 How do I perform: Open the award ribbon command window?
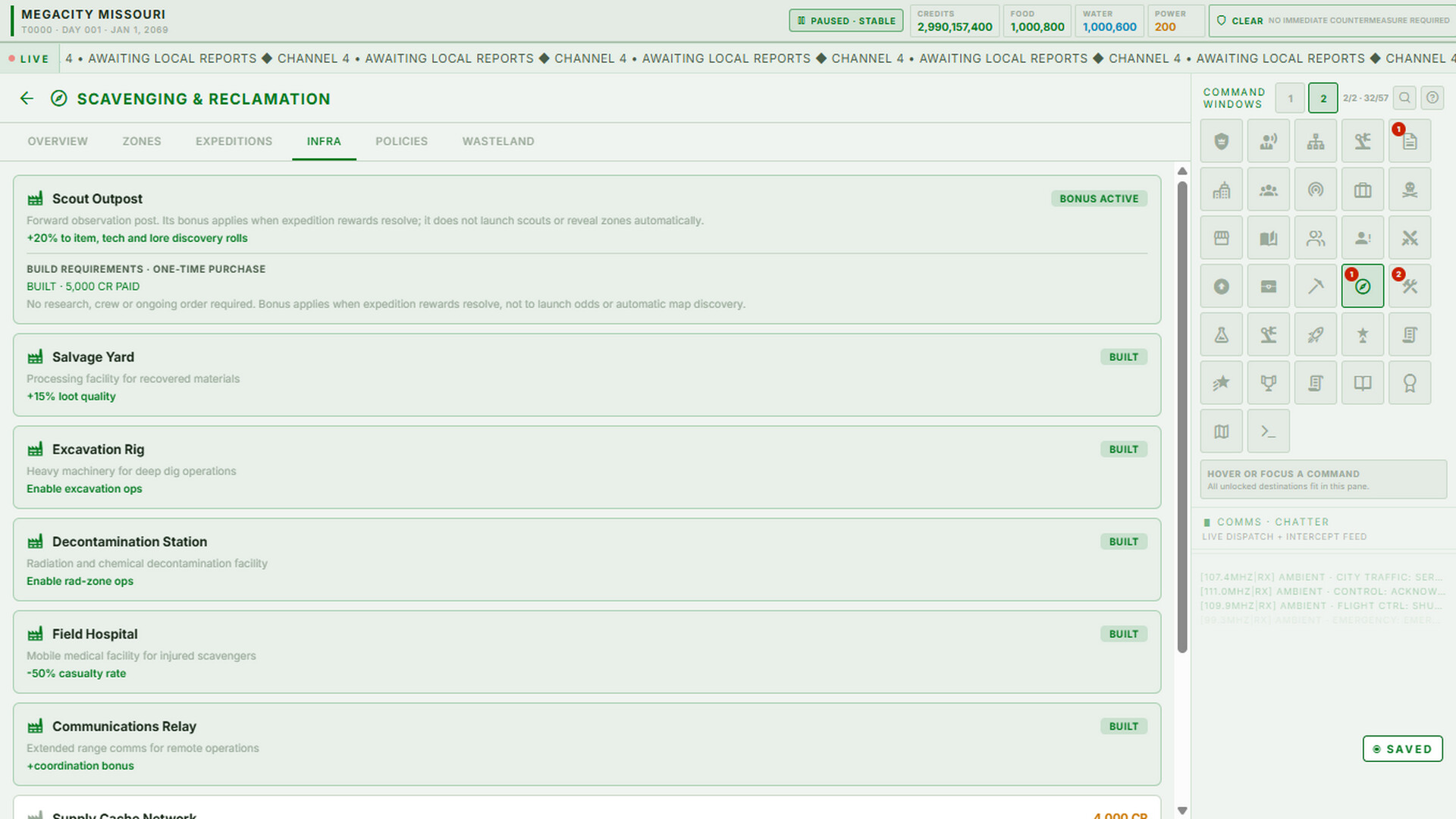click(1409, 383)
